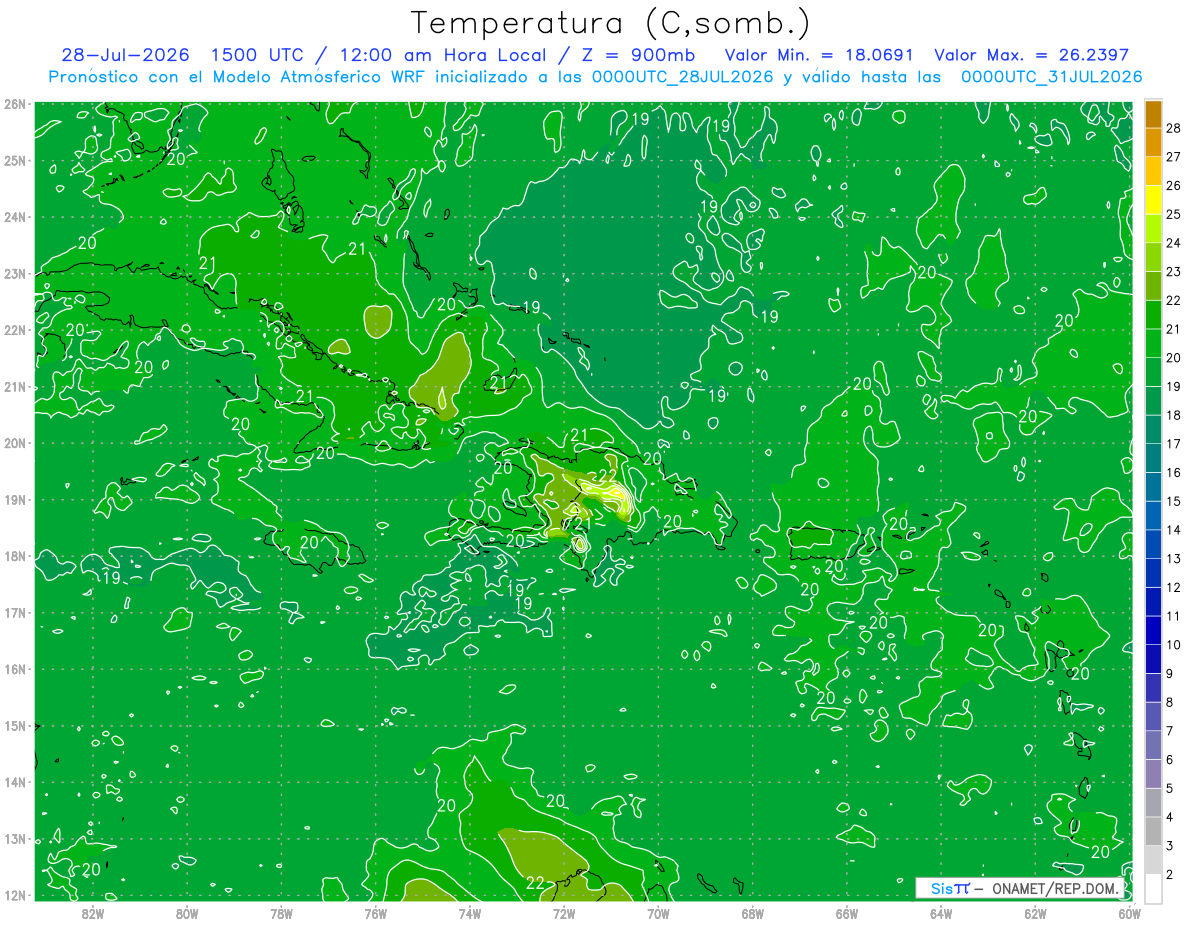This screenshot has width=1200, height=927.
Task: Click the "19N" latitude axis label
Action: (x=15, y=499)
